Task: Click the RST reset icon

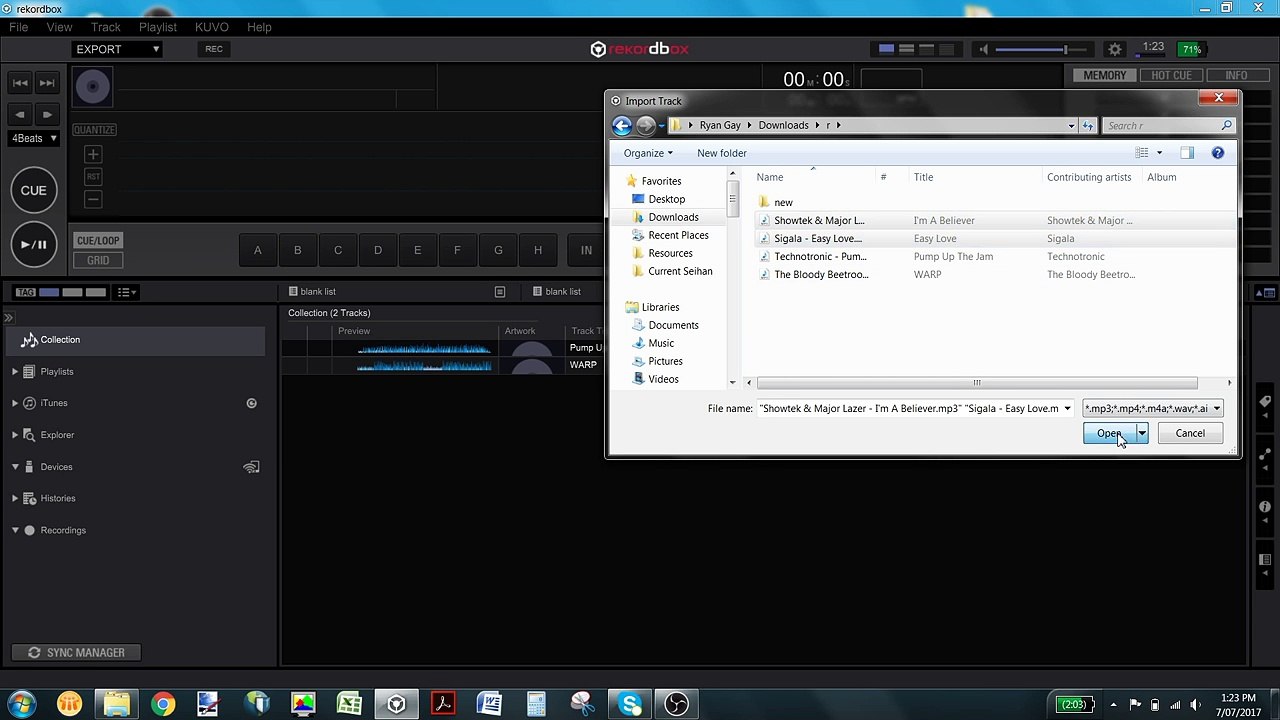Action: click(93, 176)
